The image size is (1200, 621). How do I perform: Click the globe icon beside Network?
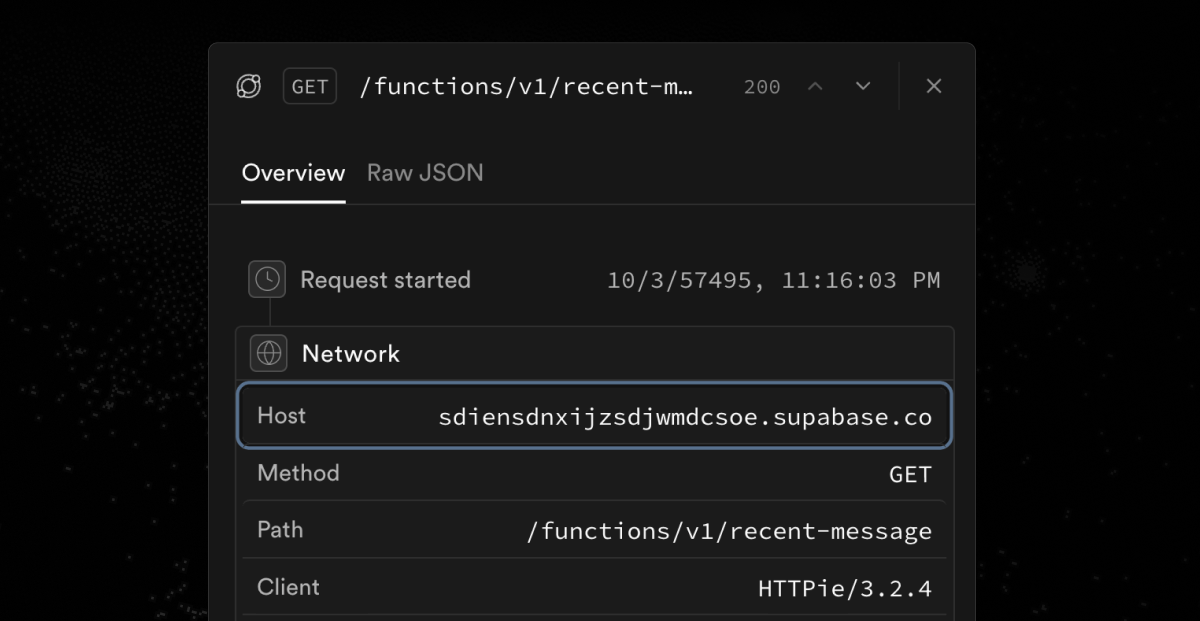[x=267, y=353]
